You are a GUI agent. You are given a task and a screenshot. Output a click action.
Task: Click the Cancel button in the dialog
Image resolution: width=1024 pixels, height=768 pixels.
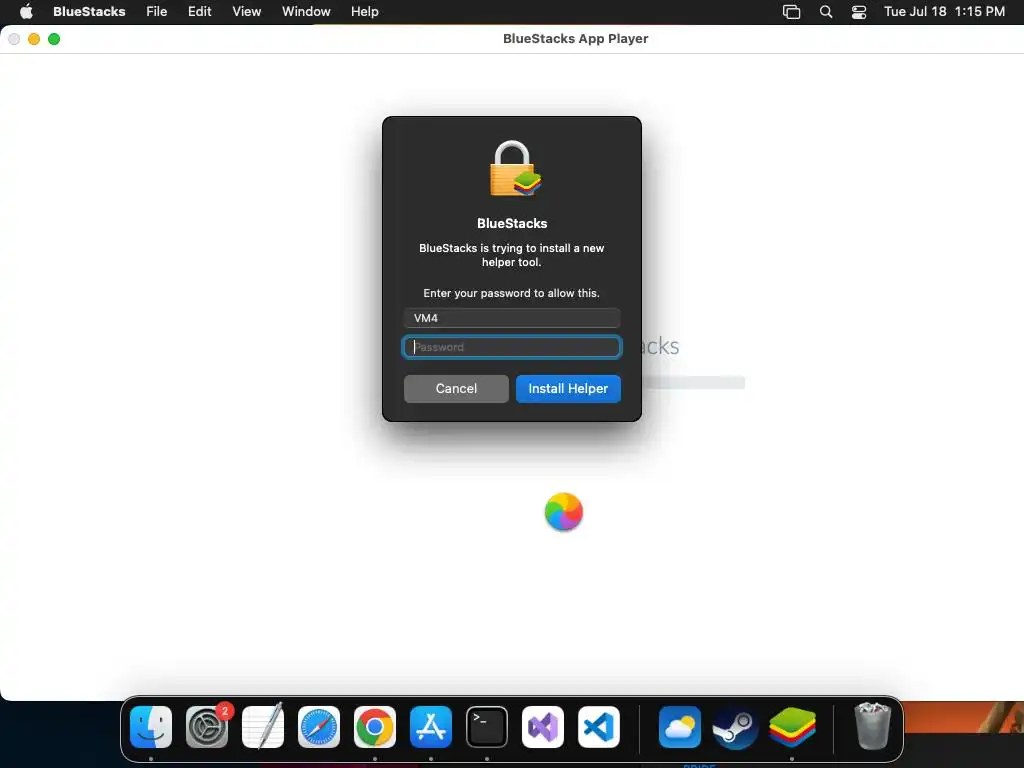click(456, 389)
